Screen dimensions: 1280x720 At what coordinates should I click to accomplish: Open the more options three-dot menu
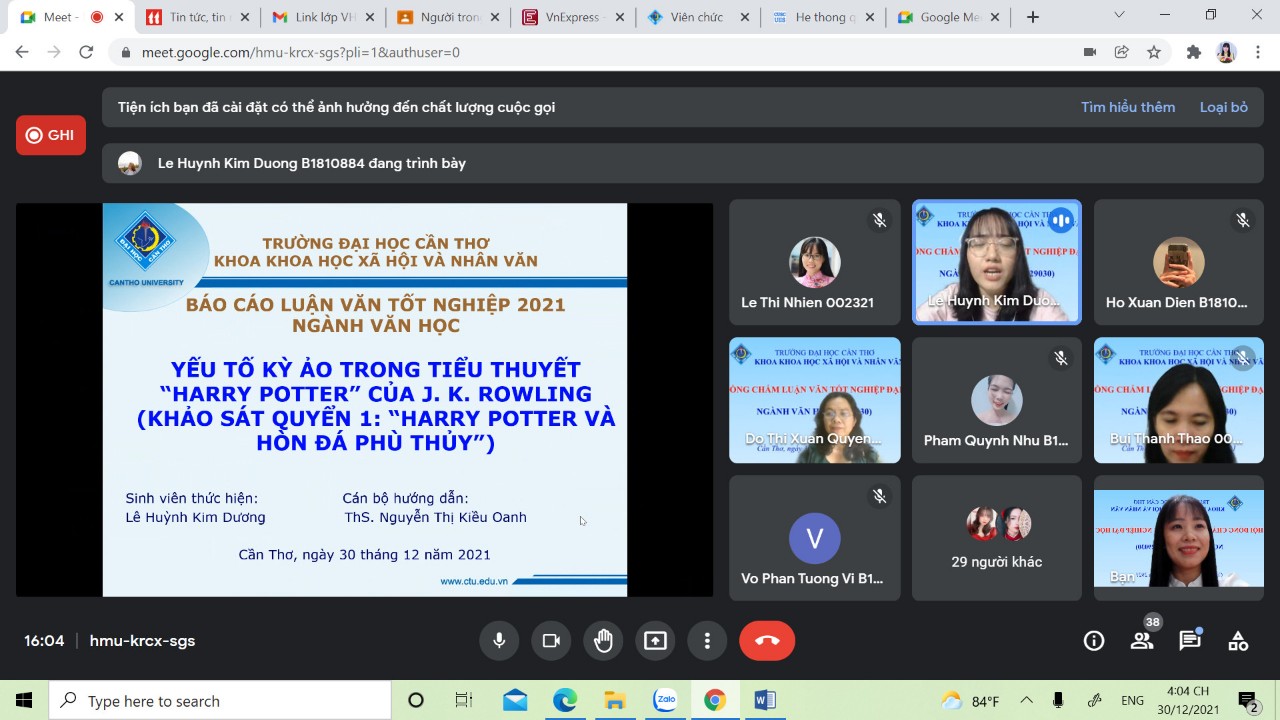pyautogui.click(x=707, y=641)
